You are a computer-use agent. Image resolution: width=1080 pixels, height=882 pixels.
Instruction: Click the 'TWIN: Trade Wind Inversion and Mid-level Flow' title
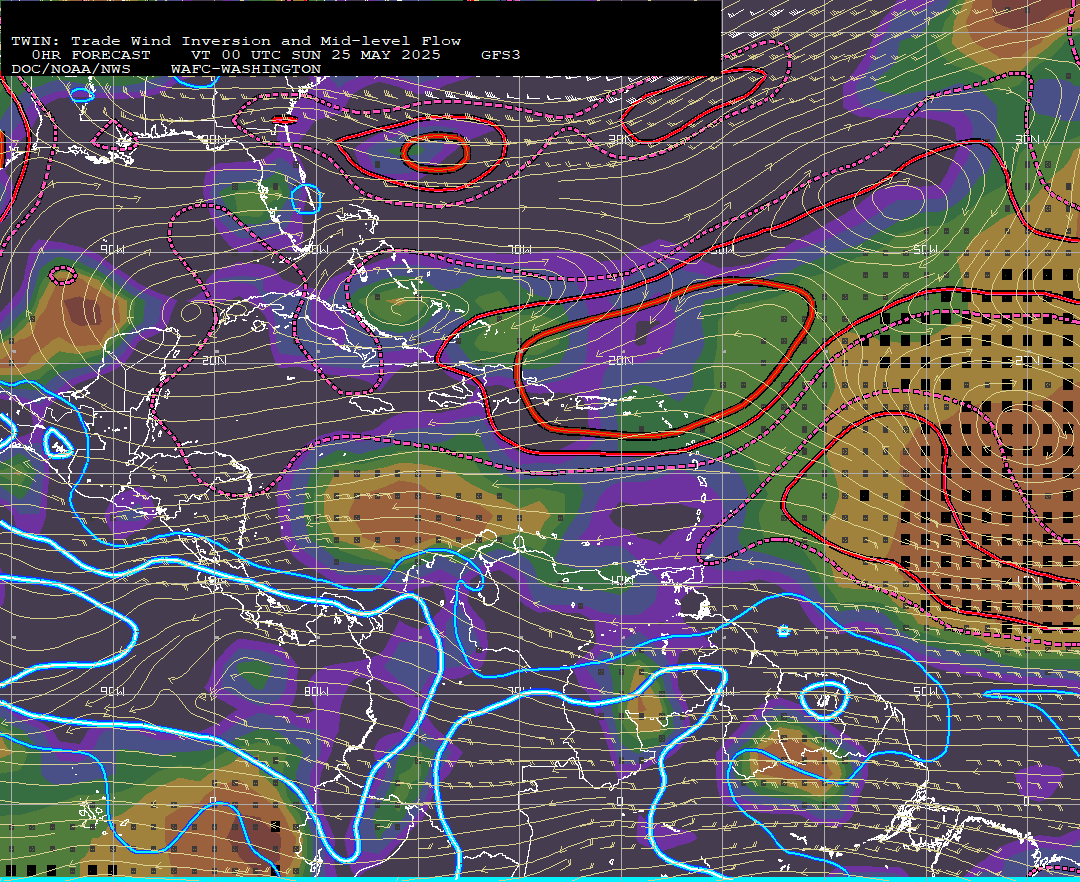[x=236, y=41]
